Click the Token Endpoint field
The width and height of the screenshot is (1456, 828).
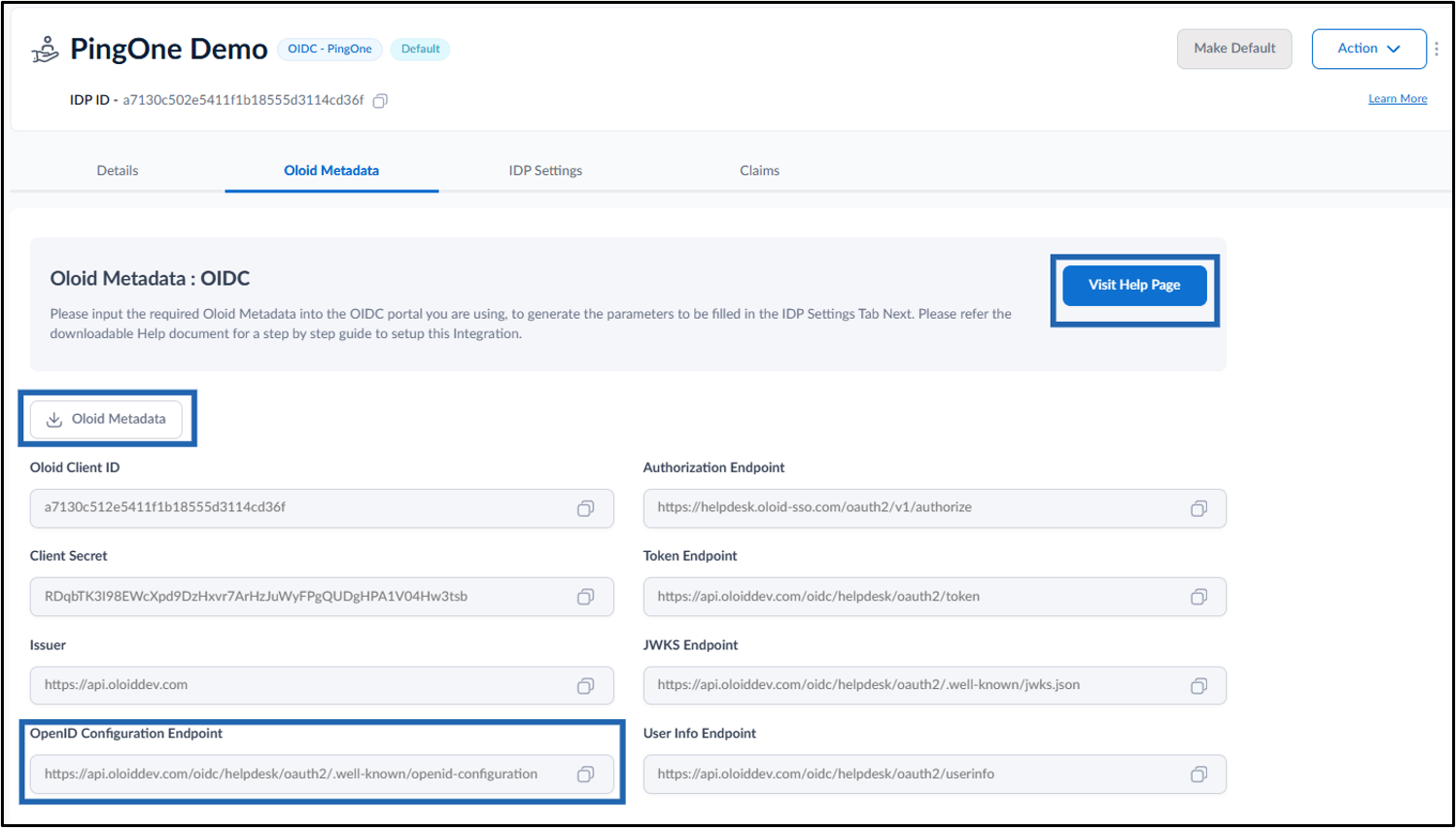click(x=934, y=597)
